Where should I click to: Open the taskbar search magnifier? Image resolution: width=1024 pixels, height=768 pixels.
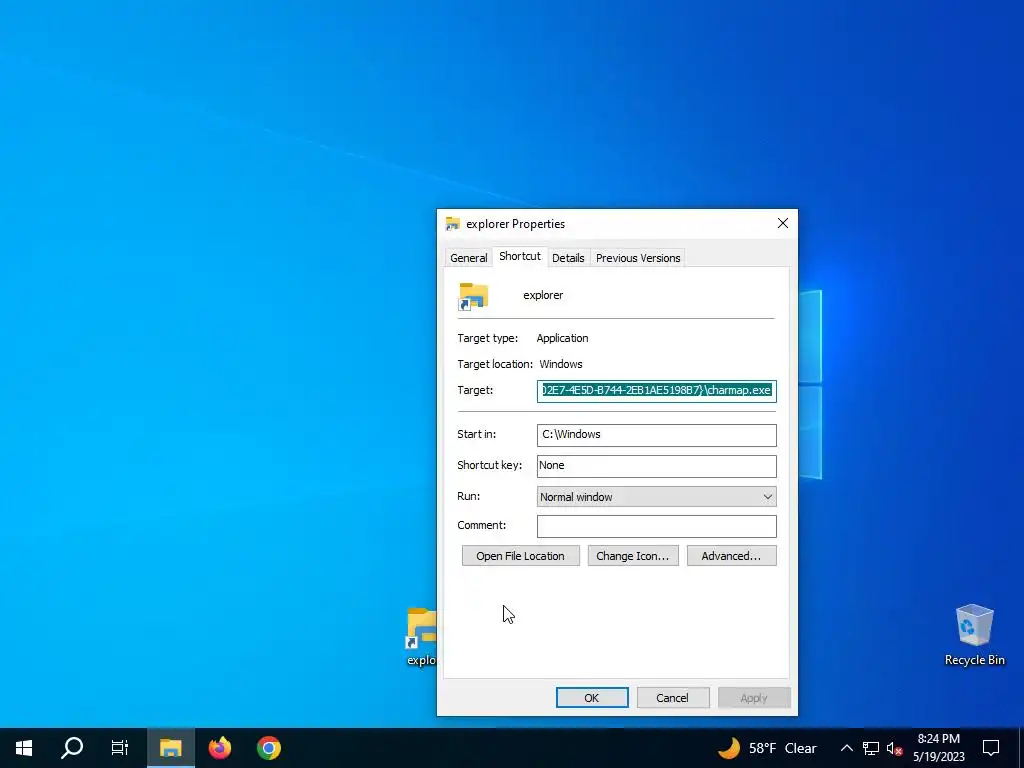72,748
